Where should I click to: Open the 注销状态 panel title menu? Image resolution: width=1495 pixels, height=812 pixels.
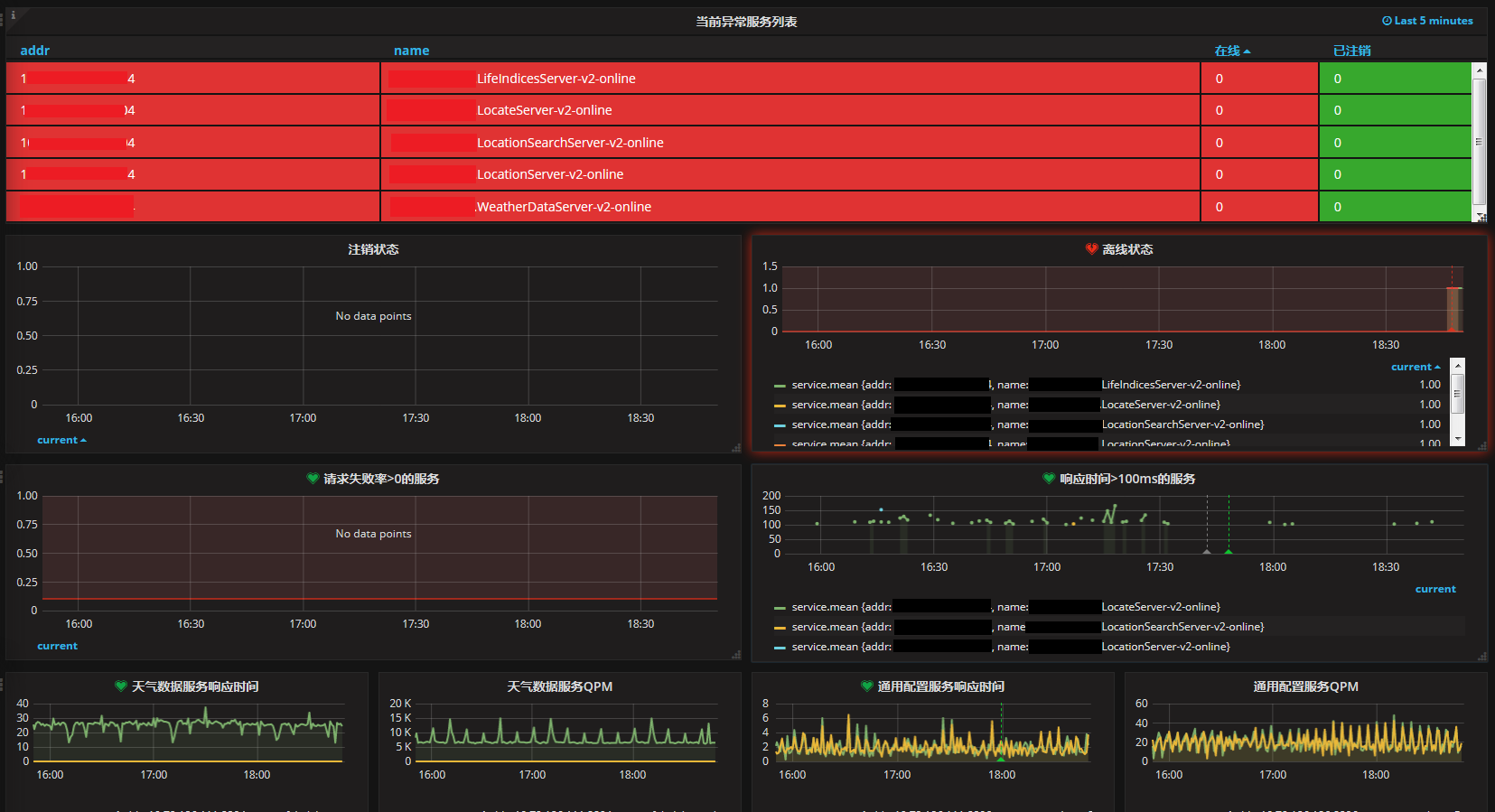(373, 249)
